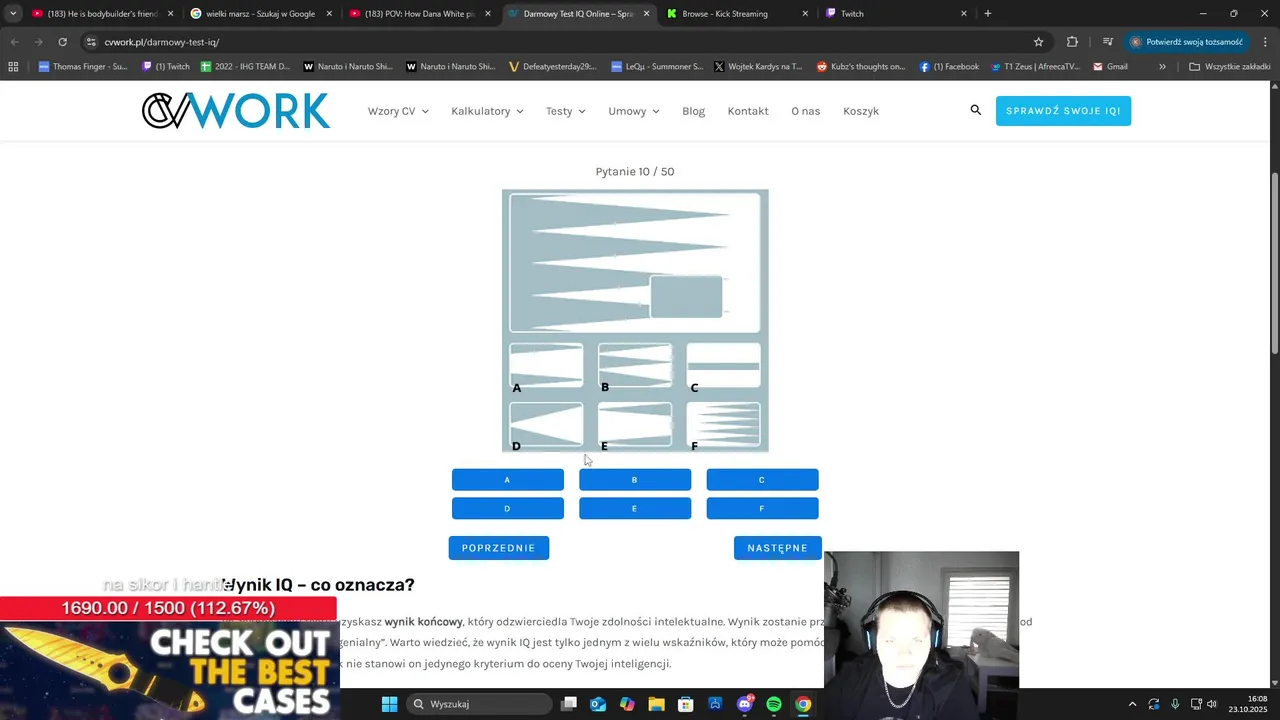This screenshot has width=1280, height=720.
Task: Reload the page
Action: (x=62, y=42)
